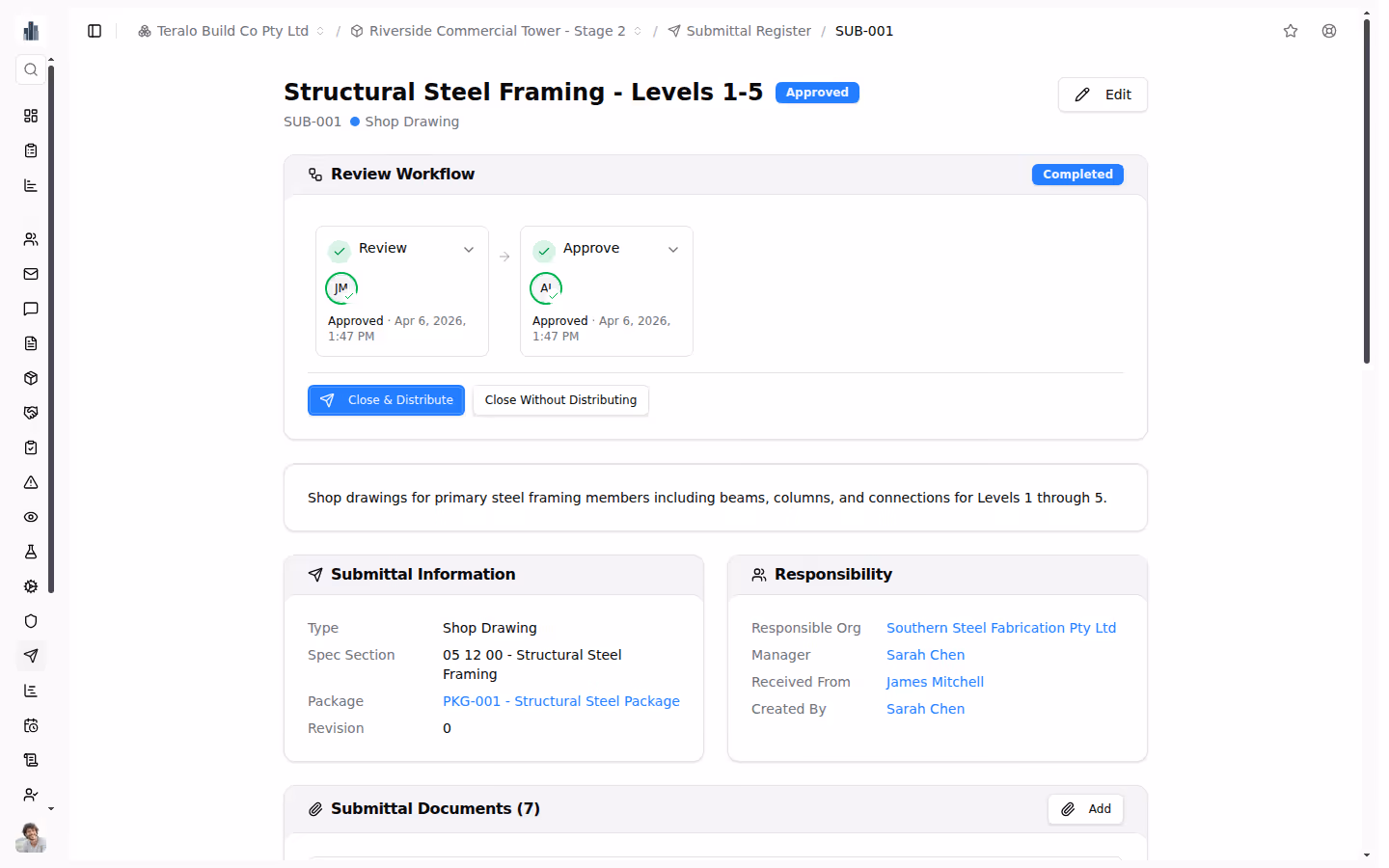Open the package box icon in the sidebar
Image resolution: width=1389 pixels, height=868 pixels.
pos(31,378)
